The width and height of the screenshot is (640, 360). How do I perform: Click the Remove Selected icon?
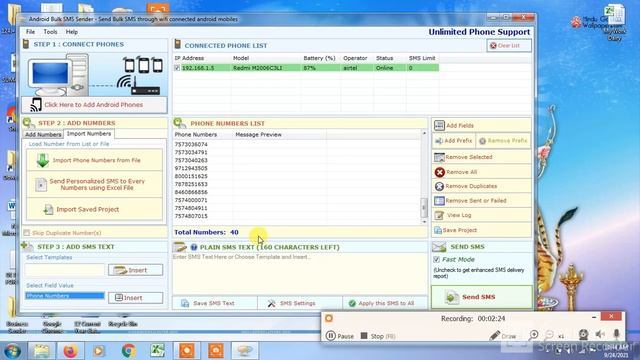(x=439, y=157)
